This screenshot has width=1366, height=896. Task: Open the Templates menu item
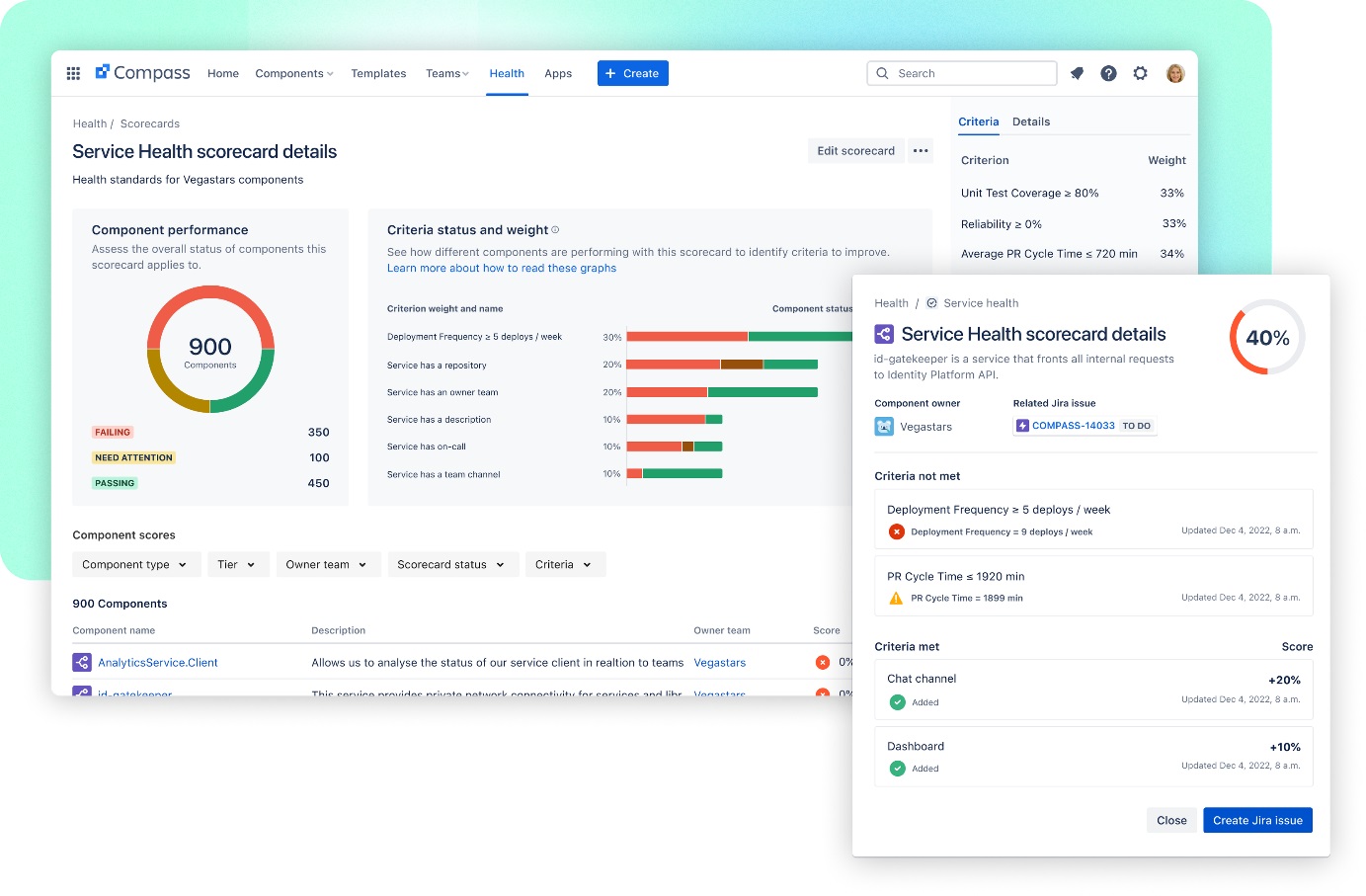pyautogui.click(x=378, y=73)
